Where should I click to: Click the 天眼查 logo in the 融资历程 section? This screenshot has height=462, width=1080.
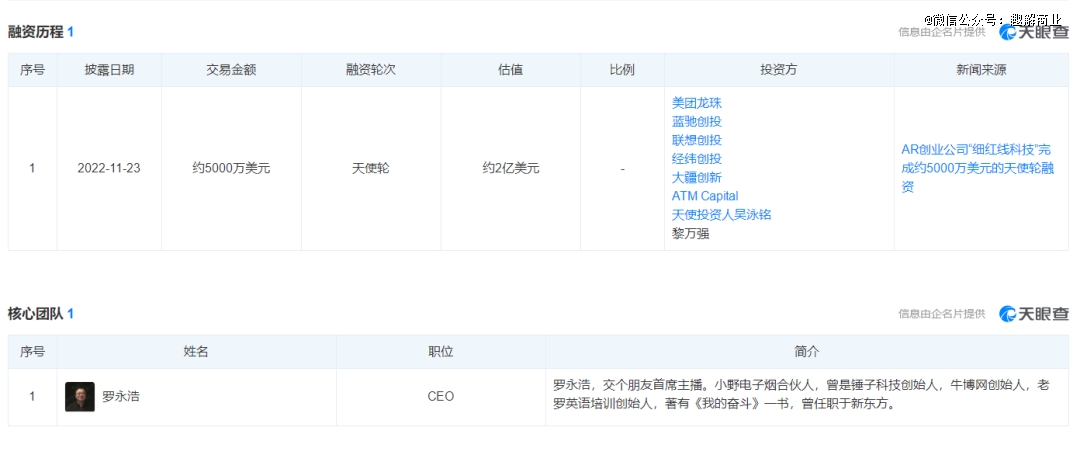[x=1034, y=31]
